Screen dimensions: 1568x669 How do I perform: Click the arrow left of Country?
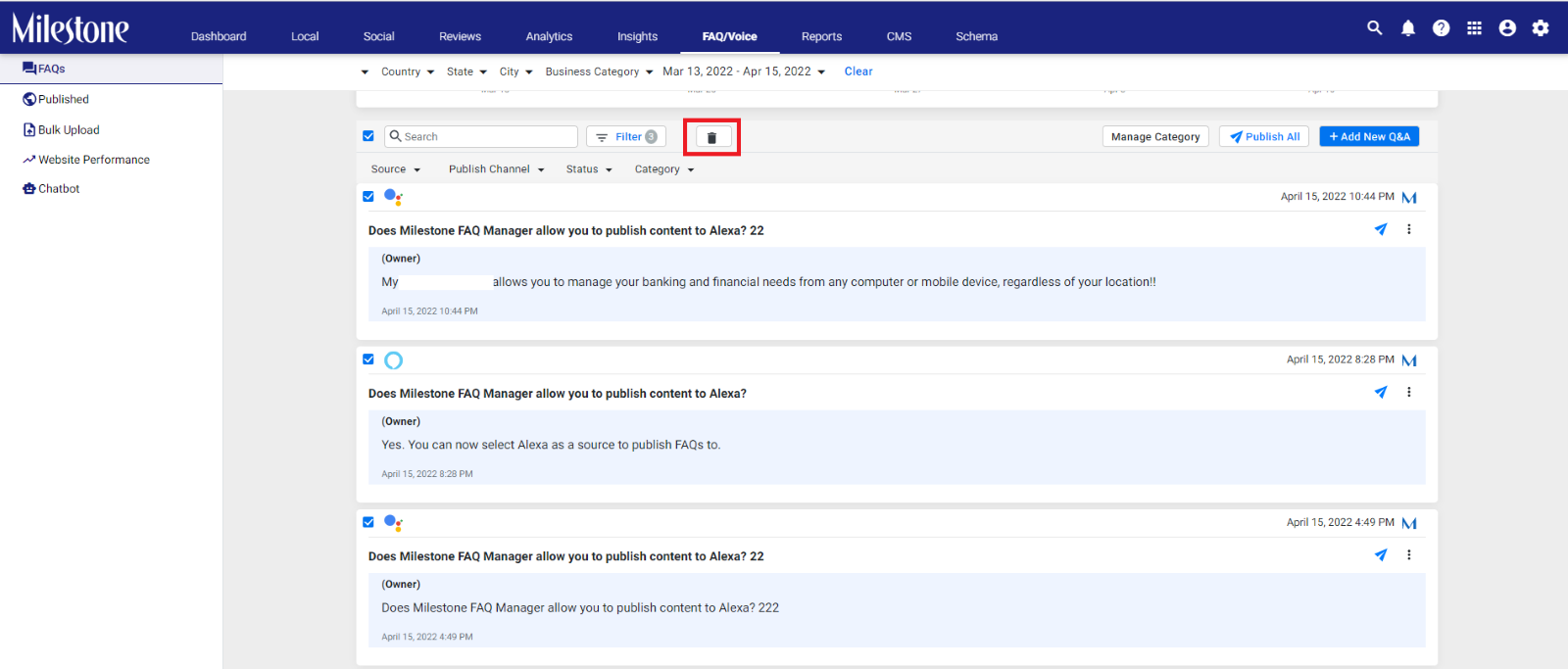(x=365, y=72)
